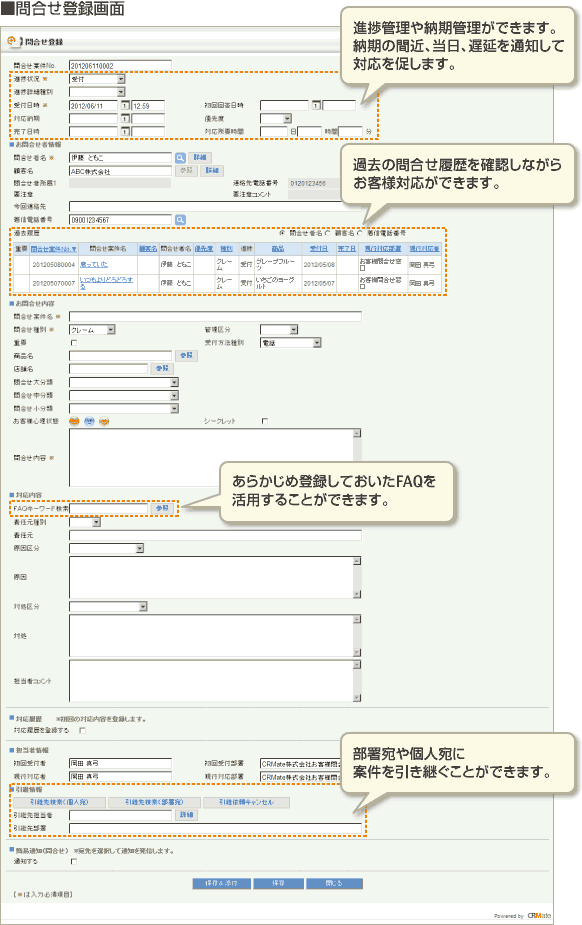The image size is (582, 925).
Task: Open 問合せ種別 dropdown showing クレーム
Action: [92, 330]
